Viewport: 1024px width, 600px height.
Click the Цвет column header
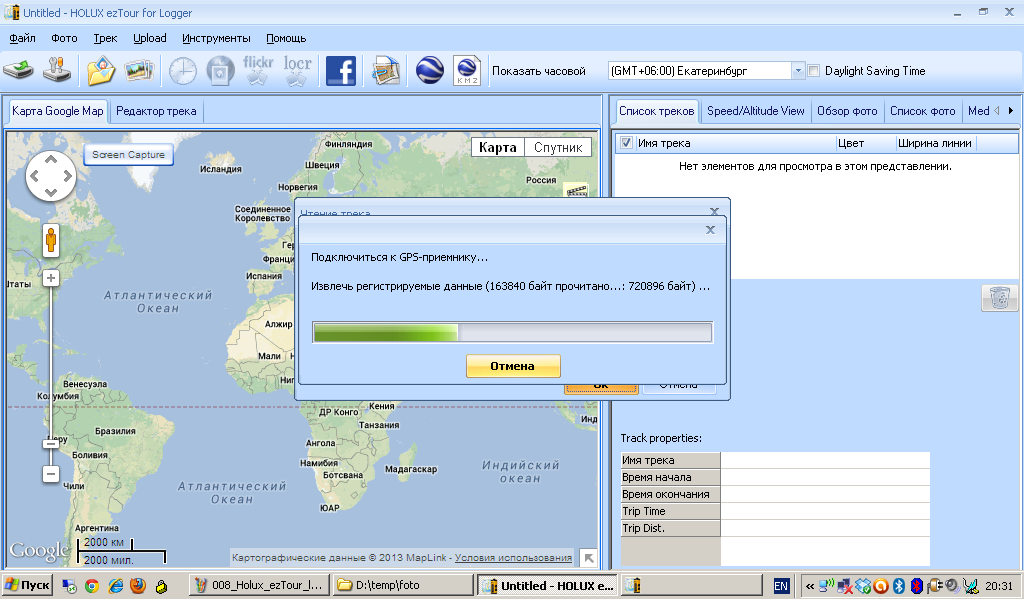pos(866,143)
